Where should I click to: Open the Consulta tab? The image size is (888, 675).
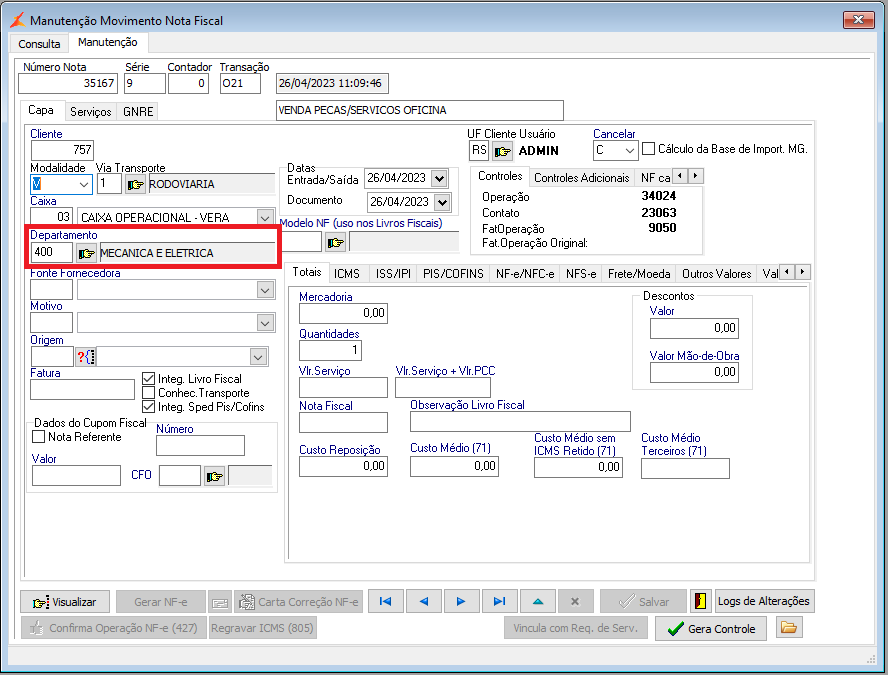tap(39, 44)
